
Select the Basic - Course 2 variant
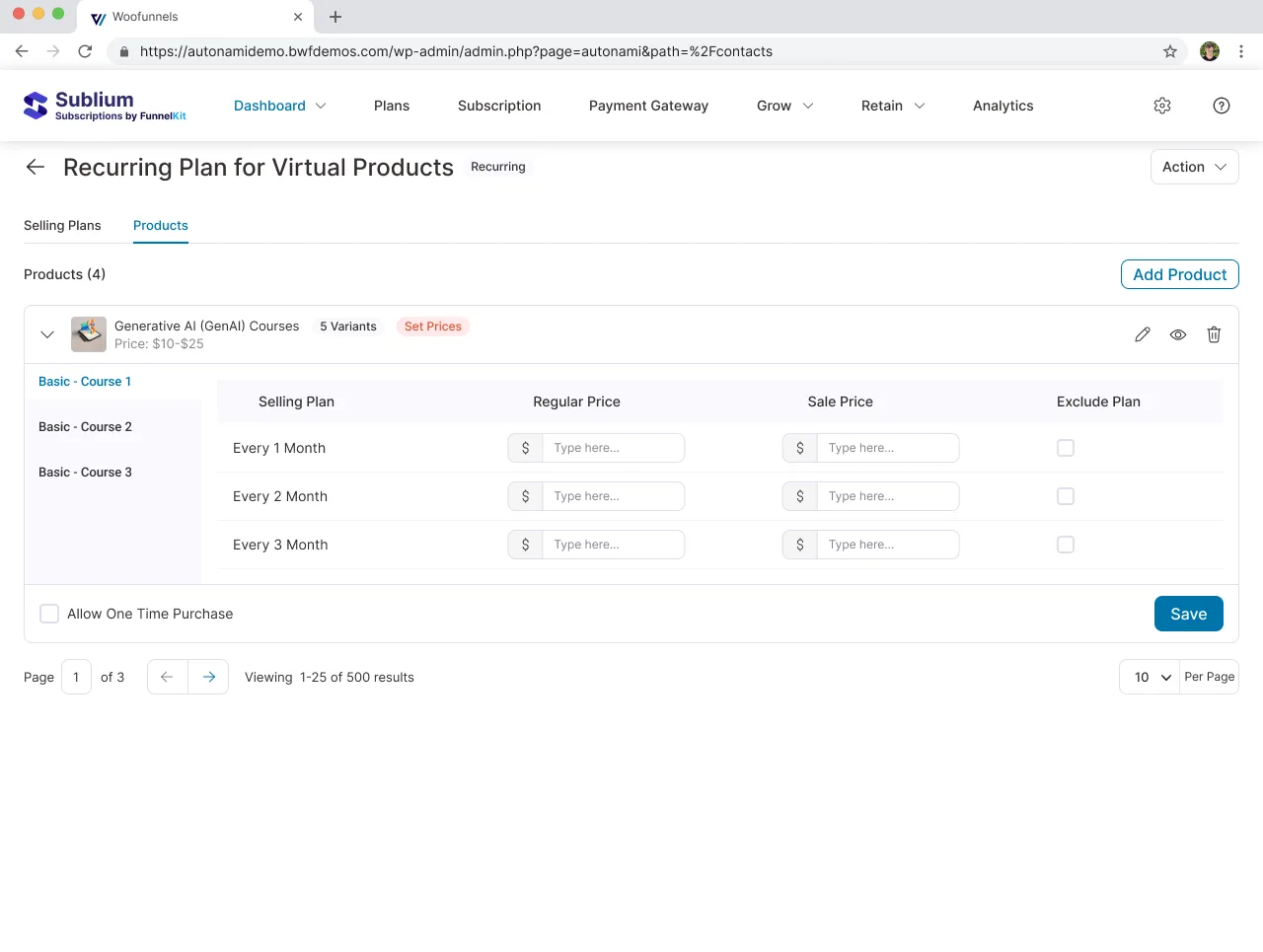(x=85, y=427)
